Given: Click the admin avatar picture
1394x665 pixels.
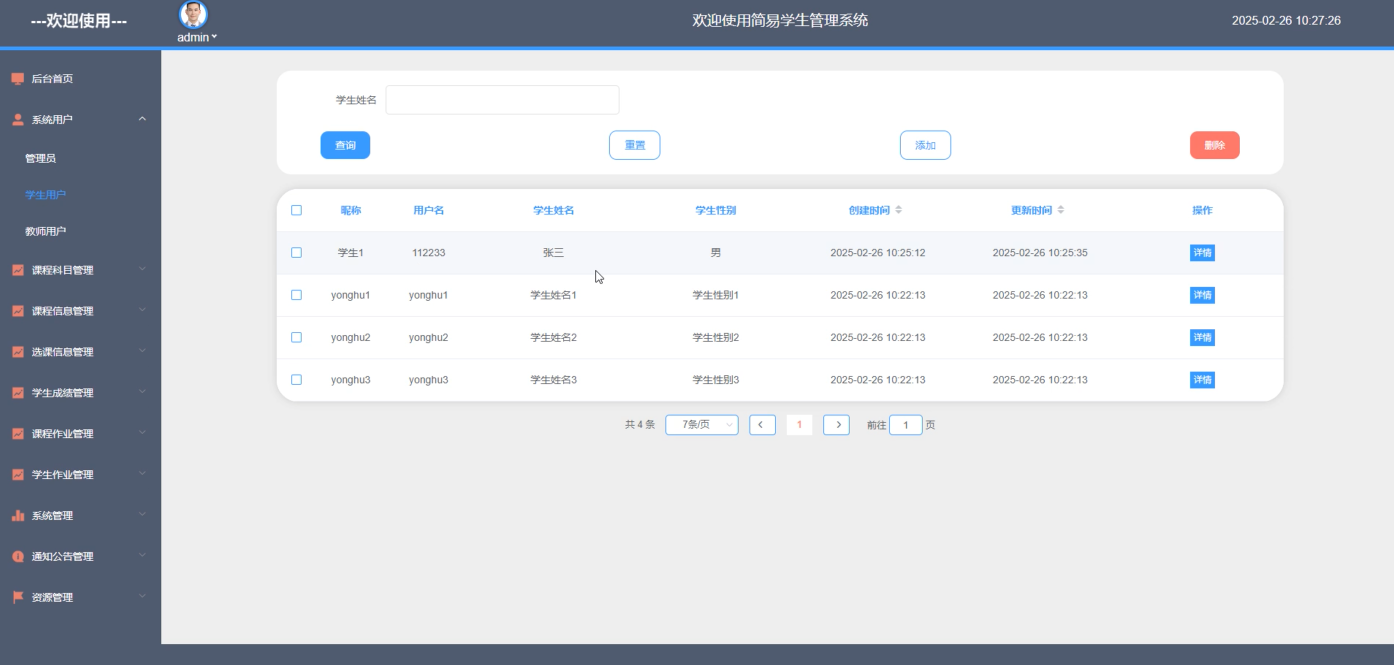Looking at the screenshot, I should click(193, 15).
